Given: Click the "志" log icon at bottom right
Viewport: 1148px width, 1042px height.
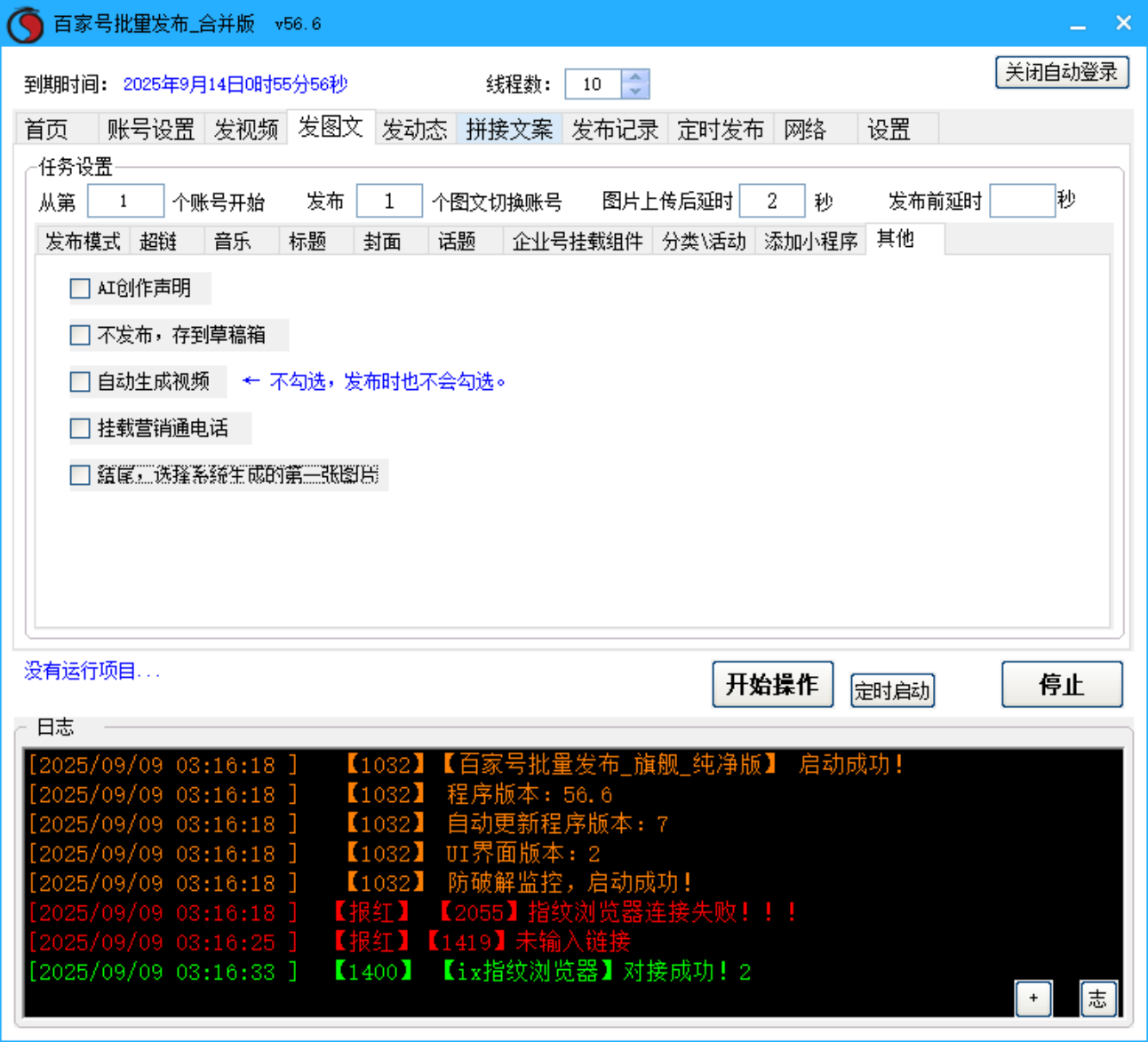Looking at the screenshot, I should [1098, 998].
